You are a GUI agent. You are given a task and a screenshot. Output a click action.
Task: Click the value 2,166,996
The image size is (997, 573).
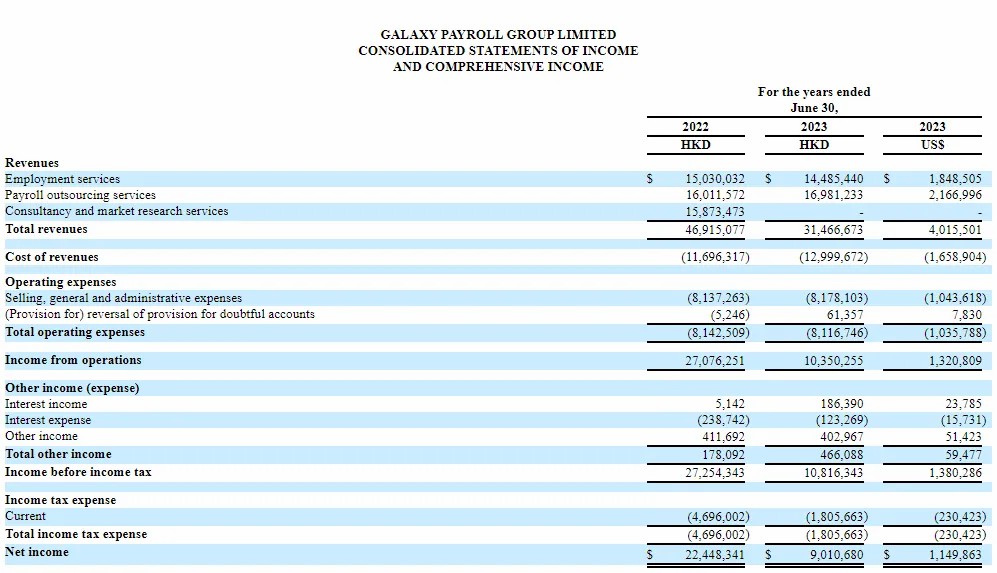pyautogui.click(x=955, y=195)
